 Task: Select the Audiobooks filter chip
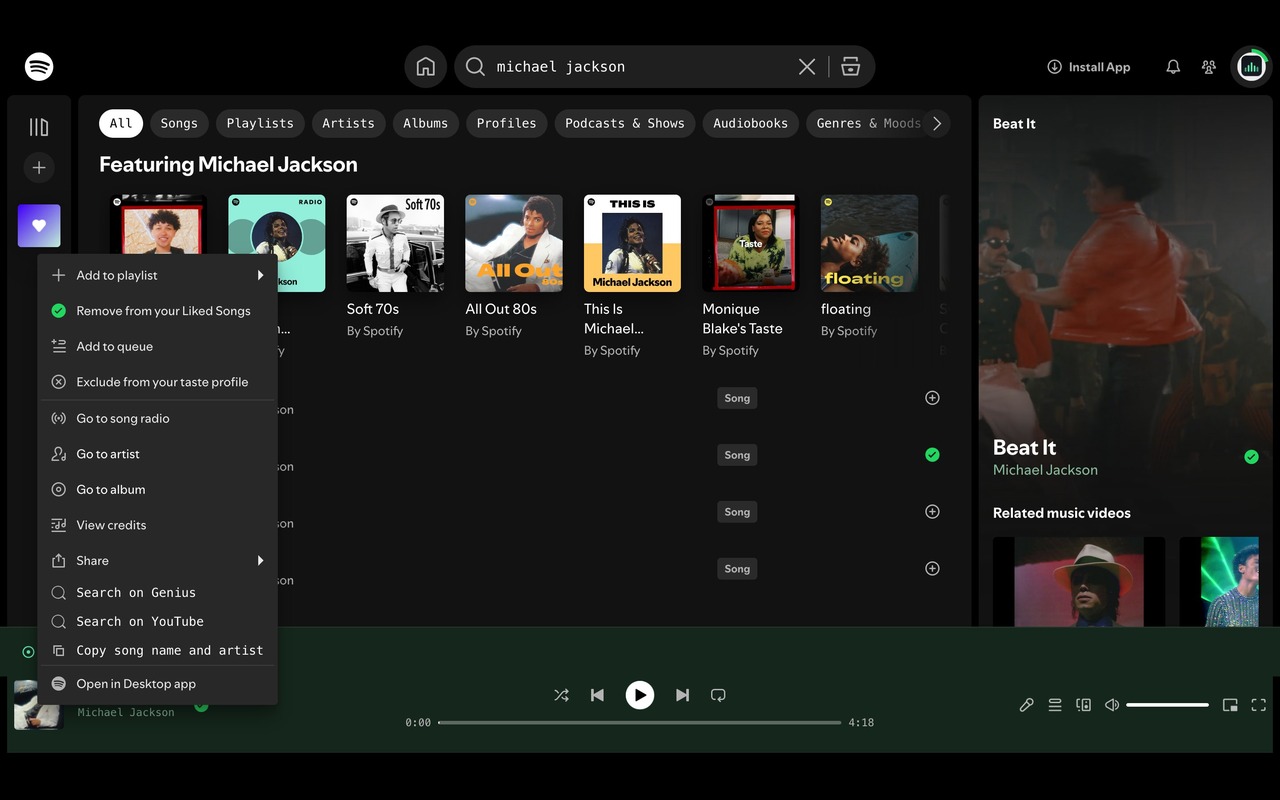point(750,123)
